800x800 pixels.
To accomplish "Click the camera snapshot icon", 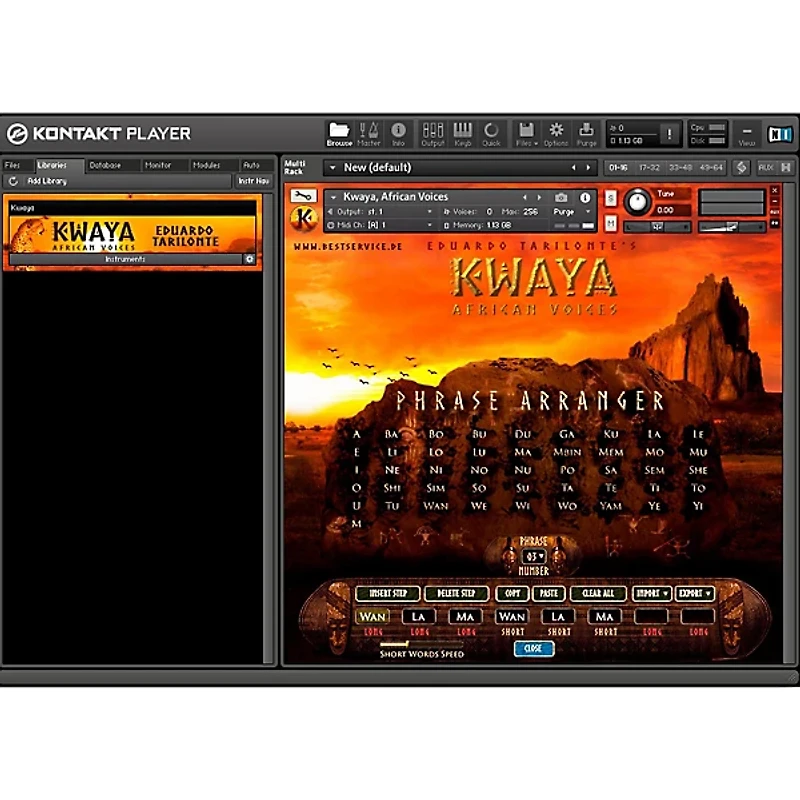I will click(561, 197).
